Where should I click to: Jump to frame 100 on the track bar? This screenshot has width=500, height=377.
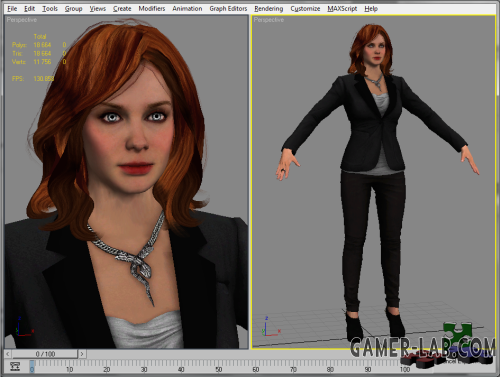(405, 368)
